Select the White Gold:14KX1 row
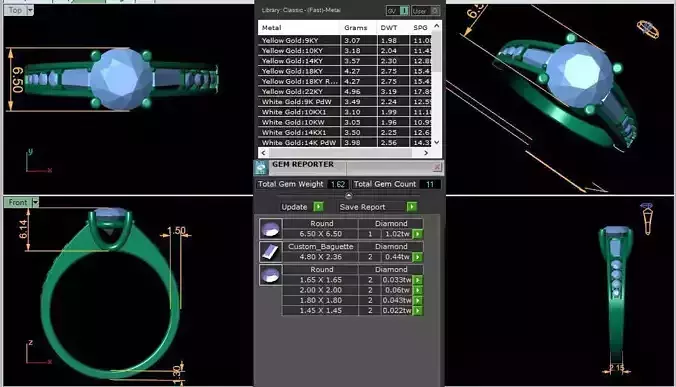Screen dimensions: 676x387 (345, 132)
